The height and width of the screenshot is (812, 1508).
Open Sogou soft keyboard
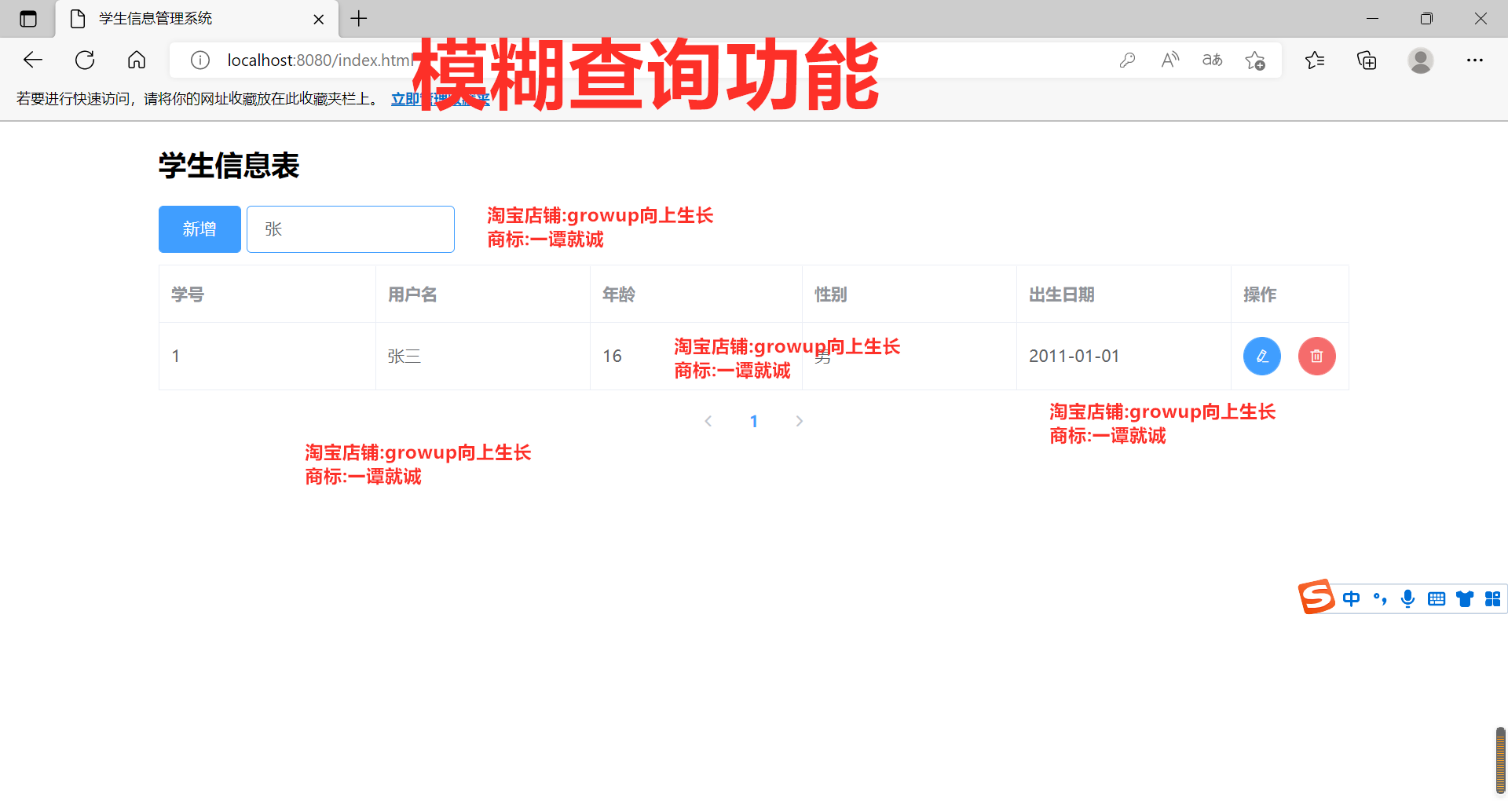[x=1437, y=599]
